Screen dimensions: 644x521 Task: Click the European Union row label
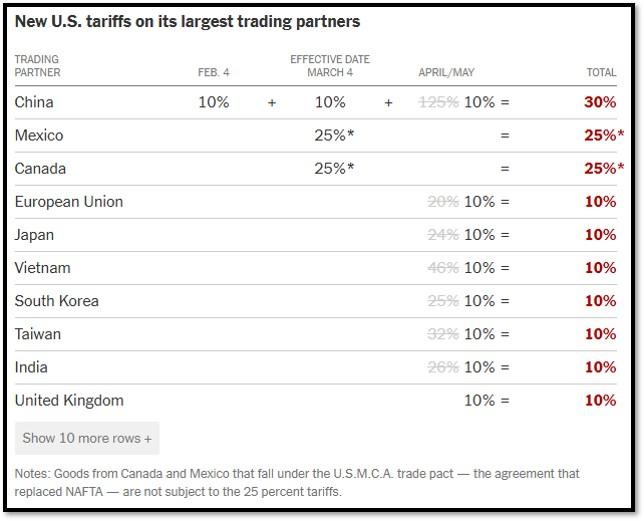(69, 202)
